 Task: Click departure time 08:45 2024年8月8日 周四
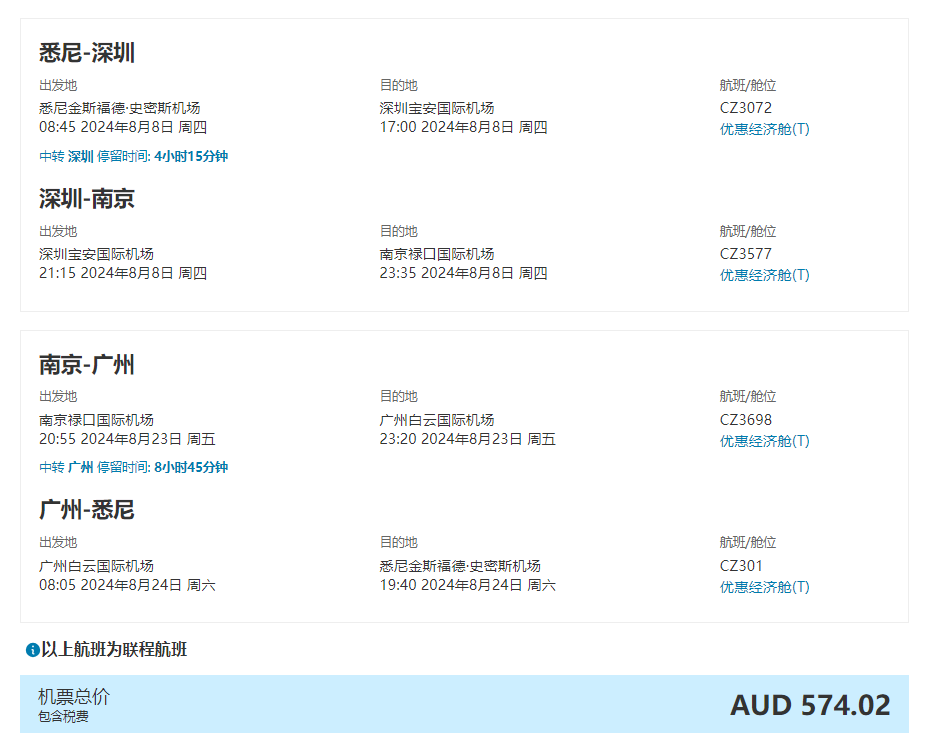pos(123,128)
